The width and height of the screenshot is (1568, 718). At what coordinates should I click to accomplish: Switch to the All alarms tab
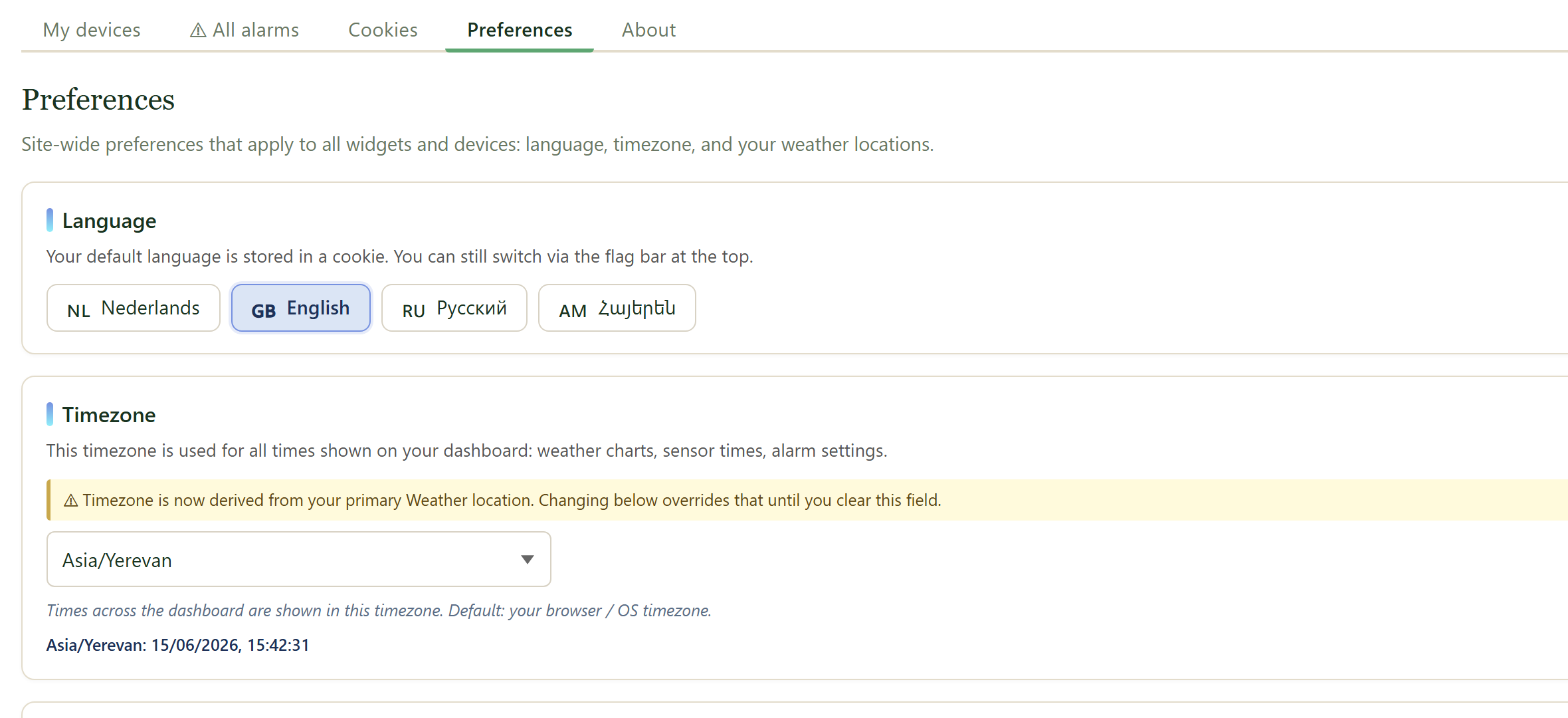[245, 30]
